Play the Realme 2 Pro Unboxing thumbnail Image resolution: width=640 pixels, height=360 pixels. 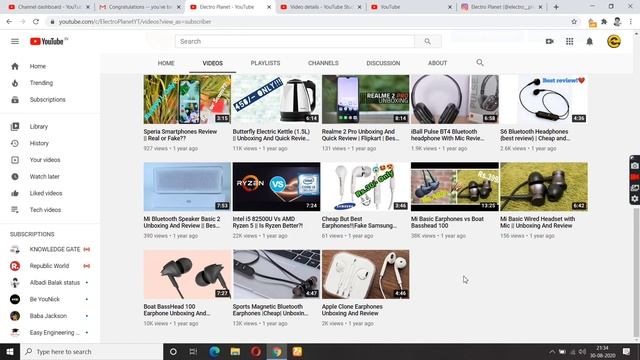pos(365,99)
